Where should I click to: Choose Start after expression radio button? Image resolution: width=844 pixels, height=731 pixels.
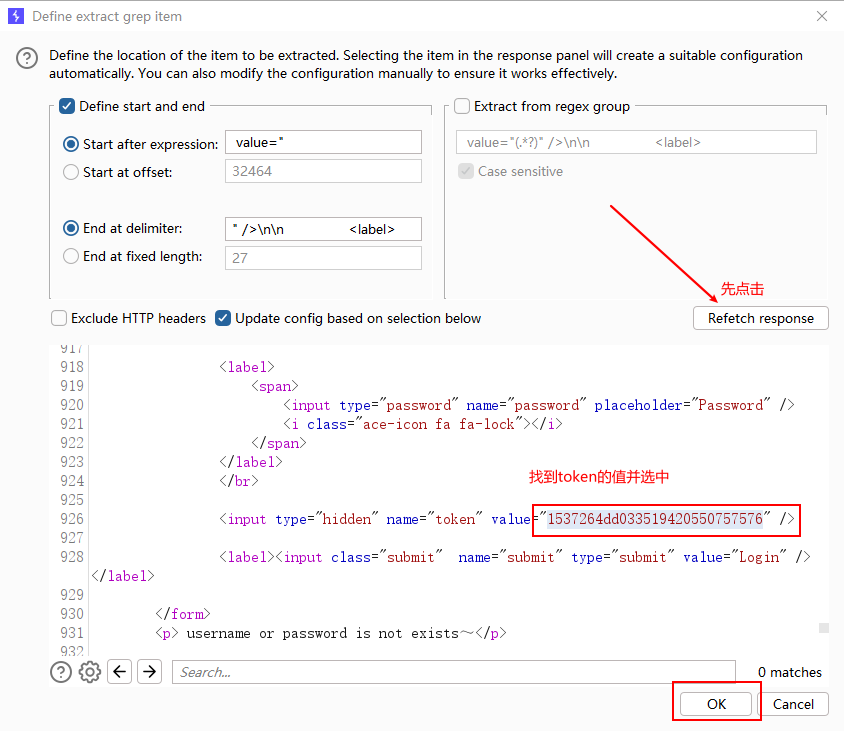click(71, 144)
